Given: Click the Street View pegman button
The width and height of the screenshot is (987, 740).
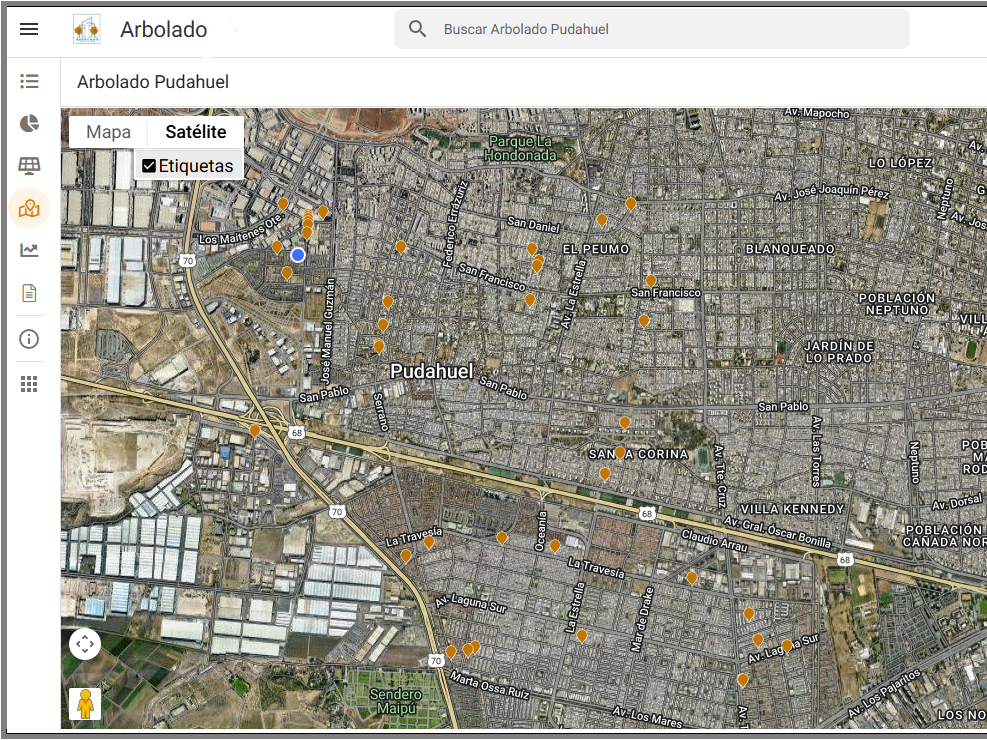Looking at the screenshot, I should pos(85,704).
